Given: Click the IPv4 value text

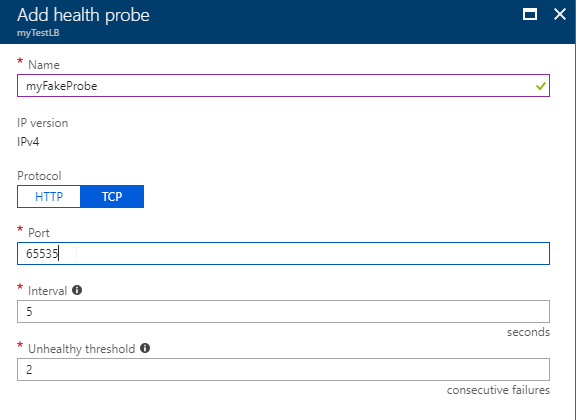Looking at the screenshot, I should coord(28,142).
